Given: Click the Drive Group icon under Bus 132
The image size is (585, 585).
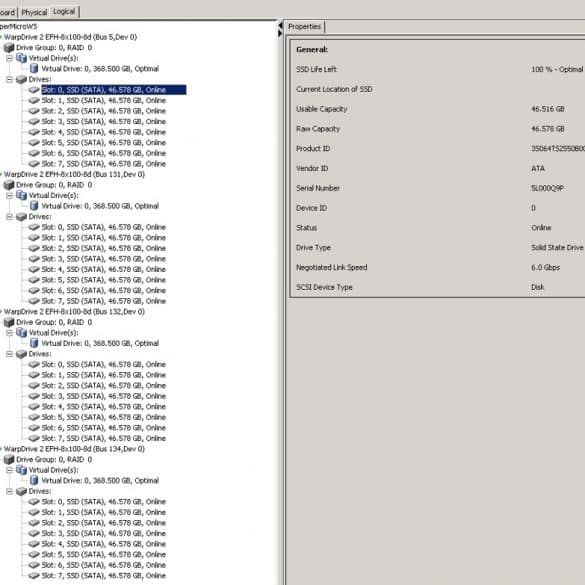Looking at the screenshot, I should tap(9, 322).
